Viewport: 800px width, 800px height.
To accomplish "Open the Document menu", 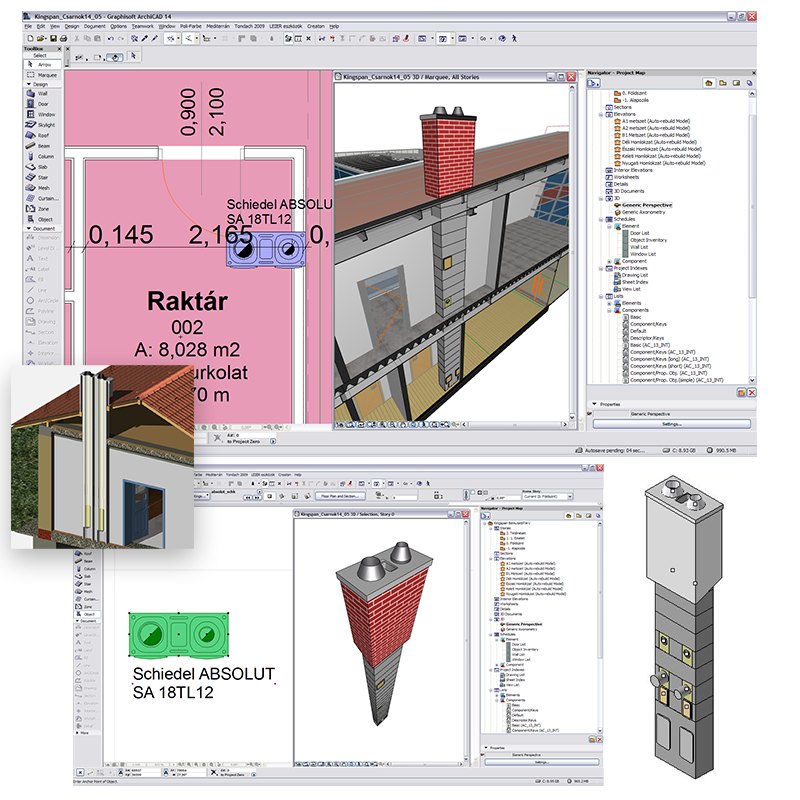I will [x=94, y=26].
